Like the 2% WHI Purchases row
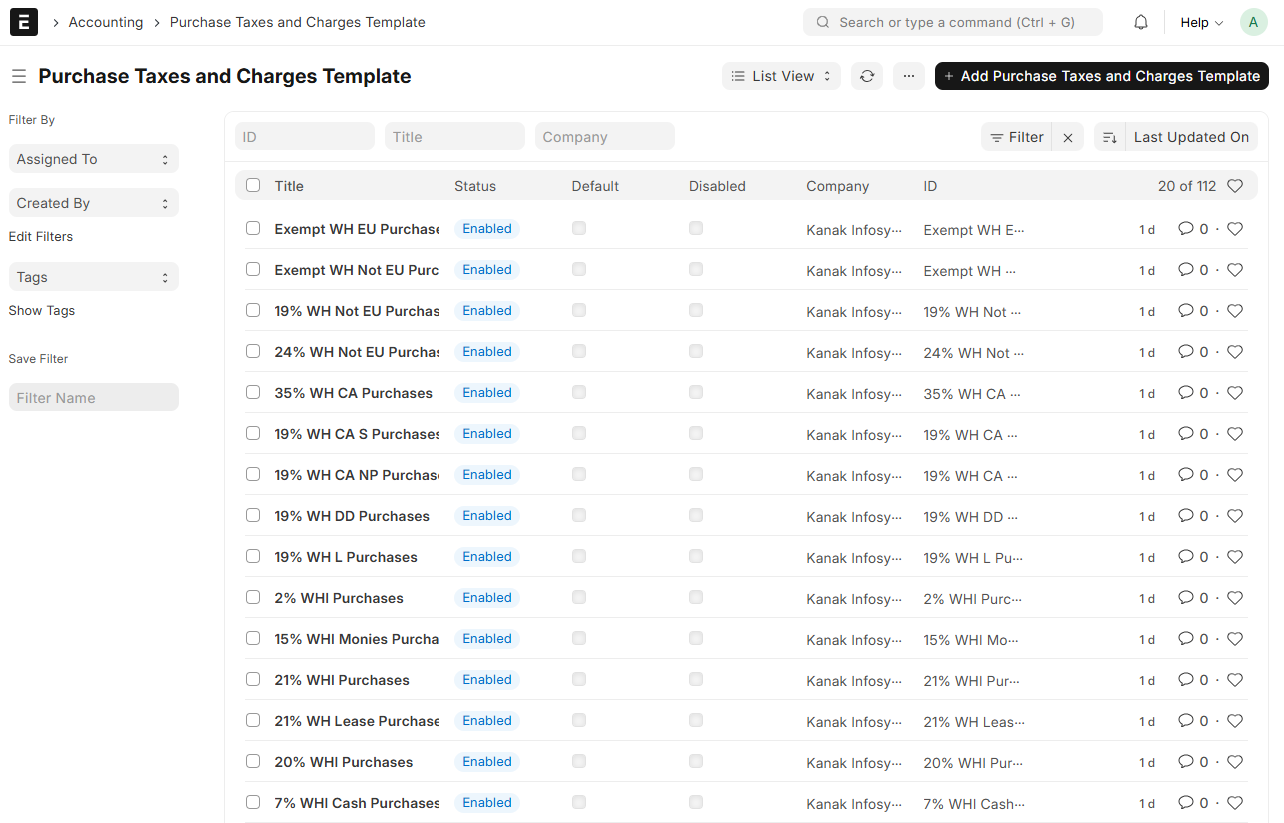This screenshot has height=823, width=1284. point(1235,598)
